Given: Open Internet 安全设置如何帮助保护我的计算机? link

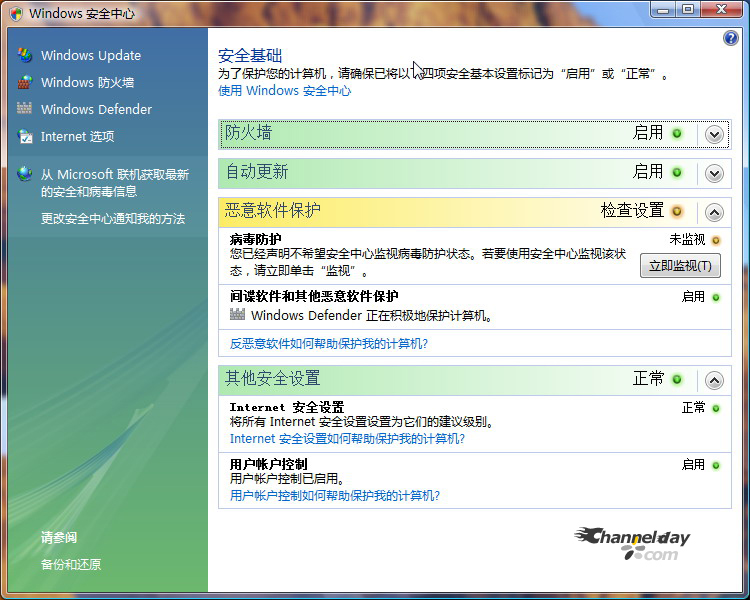Looking at the screenshot, I should point(347,439).
